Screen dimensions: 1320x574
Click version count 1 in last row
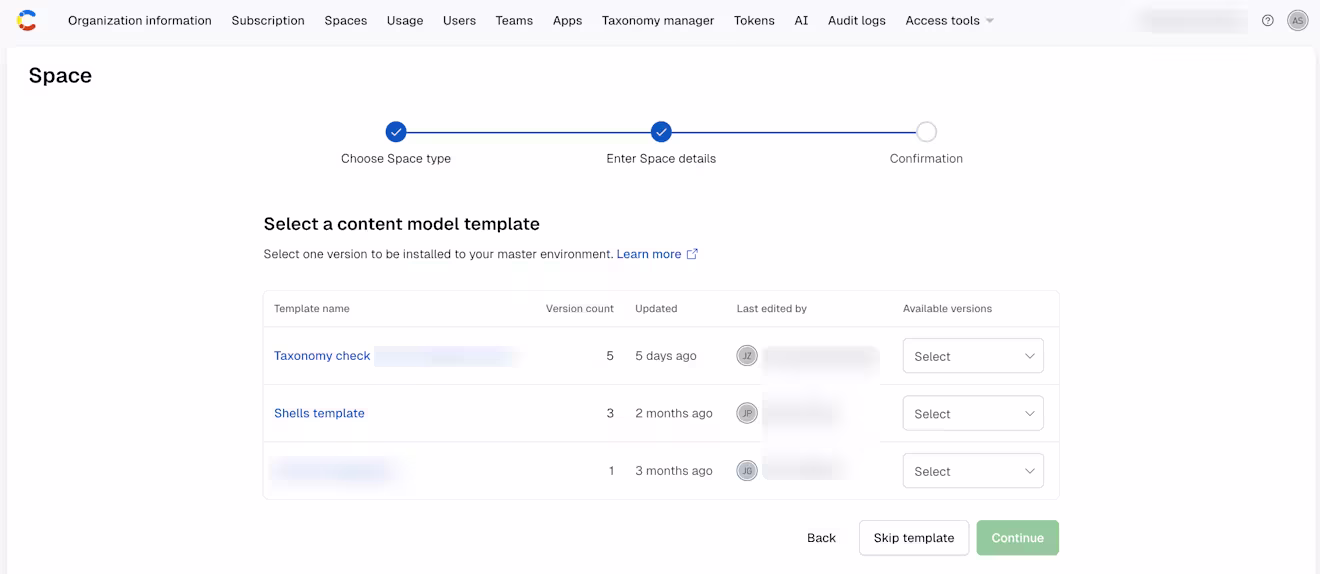tap(611, 471)
